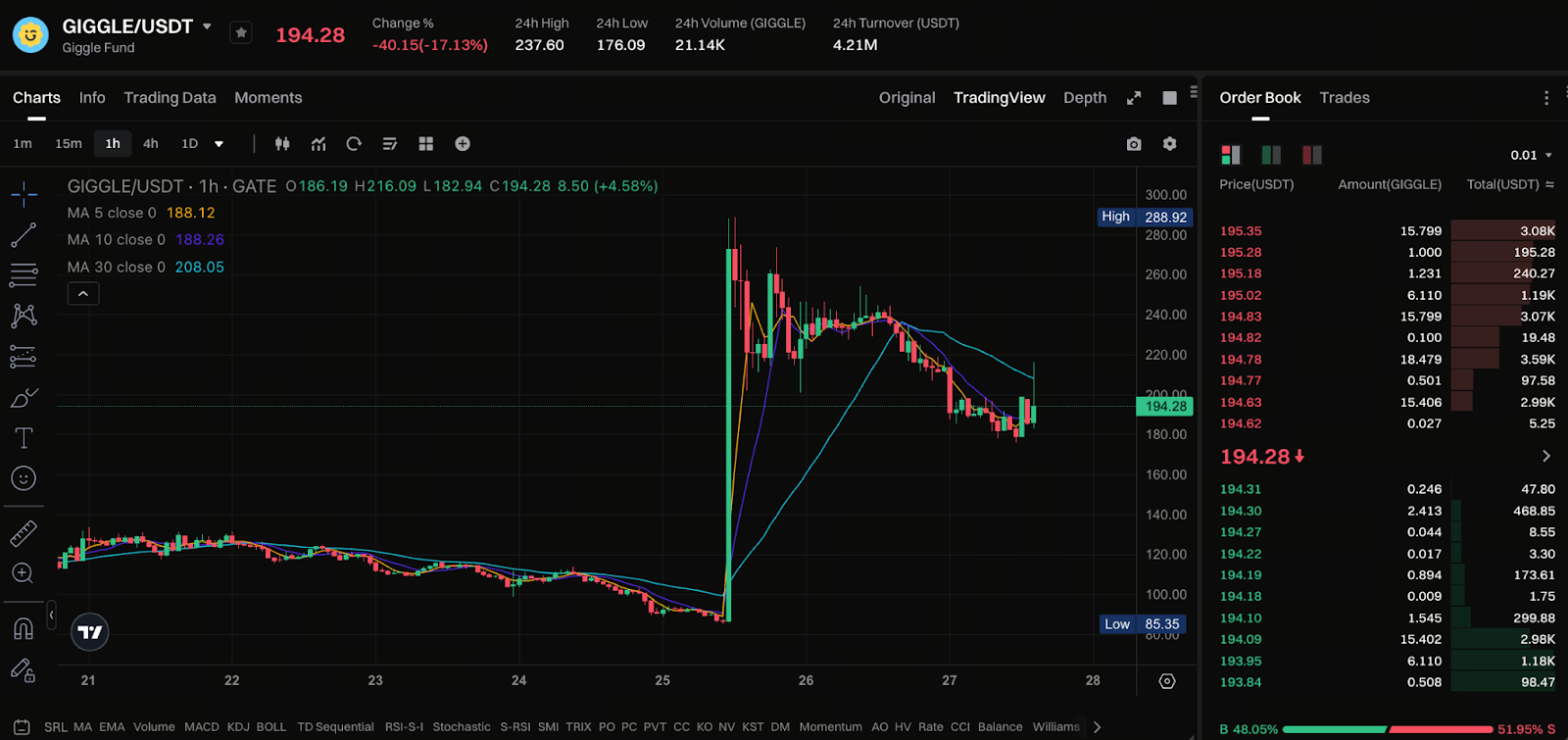Activate the zoom-in magnifier tool
Screen dimensions: 1568x740
coord(24,573)
